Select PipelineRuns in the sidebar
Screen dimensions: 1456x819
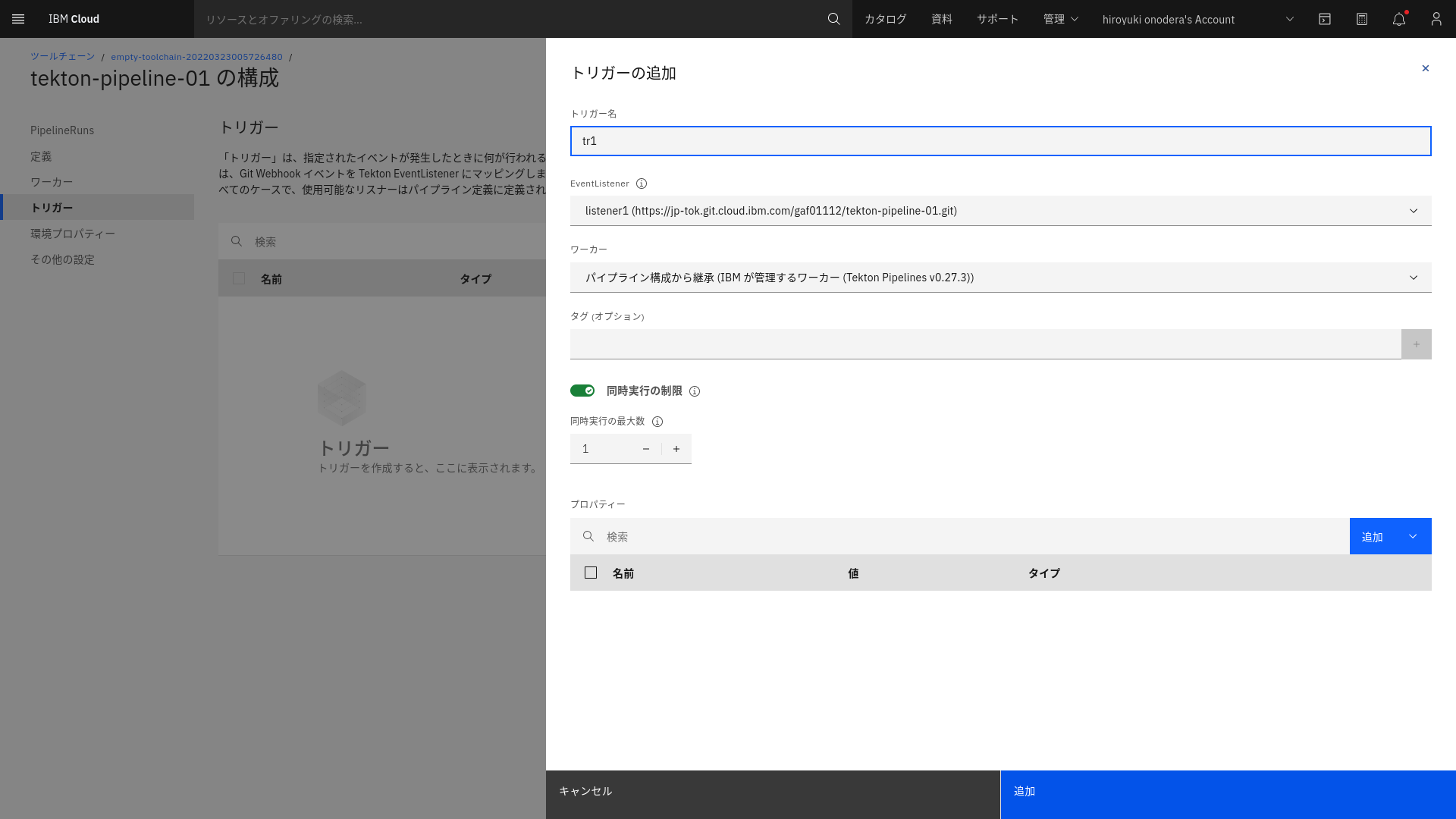coord(62,130)
